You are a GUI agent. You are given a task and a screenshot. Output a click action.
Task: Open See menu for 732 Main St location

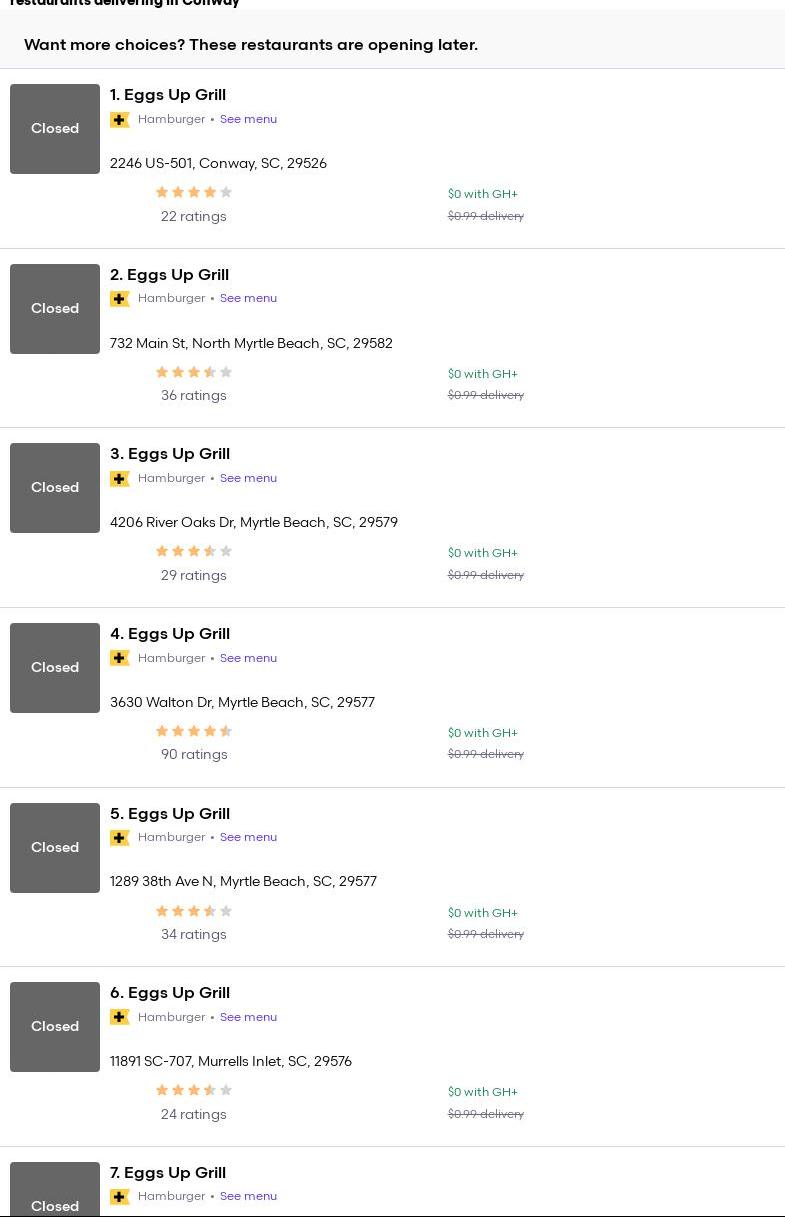click(248, 298)
